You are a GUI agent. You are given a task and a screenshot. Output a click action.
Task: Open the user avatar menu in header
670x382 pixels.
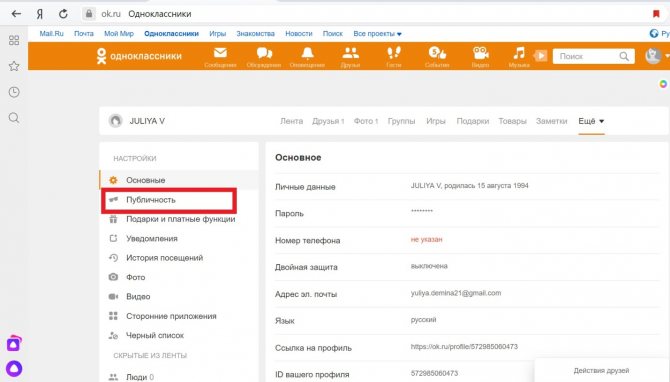point(653,56)
